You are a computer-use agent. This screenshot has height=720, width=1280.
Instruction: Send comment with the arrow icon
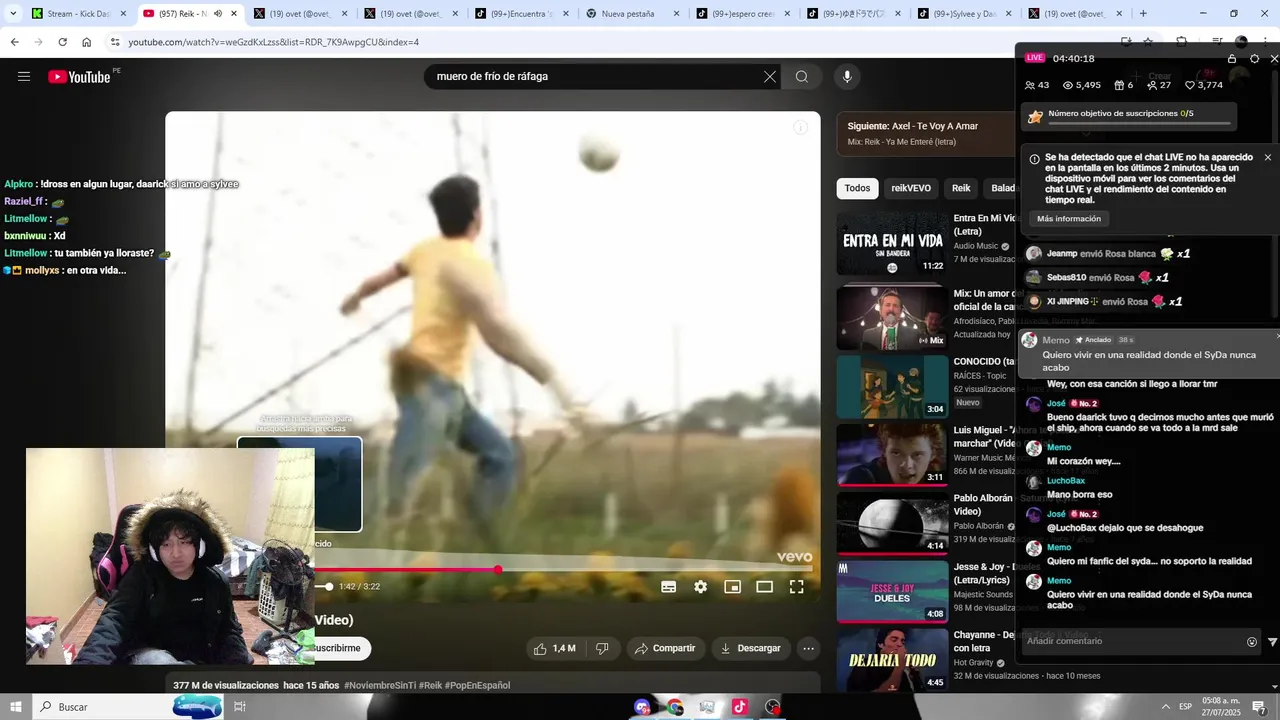click(x=1272, y=642)
